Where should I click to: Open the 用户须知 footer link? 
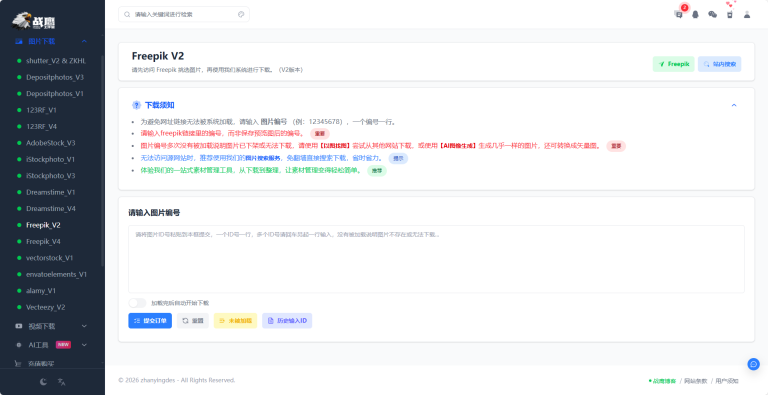727,381
